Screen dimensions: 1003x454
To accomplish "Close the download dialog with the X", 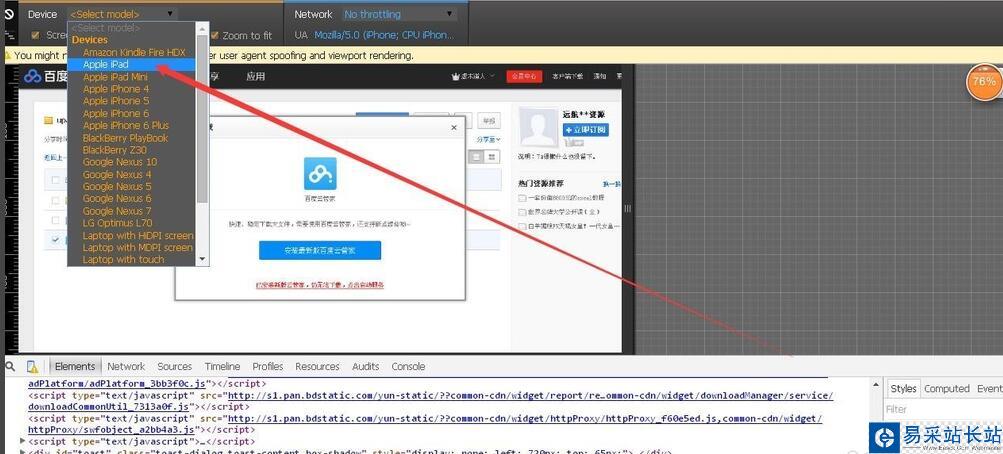I will 454,128.
